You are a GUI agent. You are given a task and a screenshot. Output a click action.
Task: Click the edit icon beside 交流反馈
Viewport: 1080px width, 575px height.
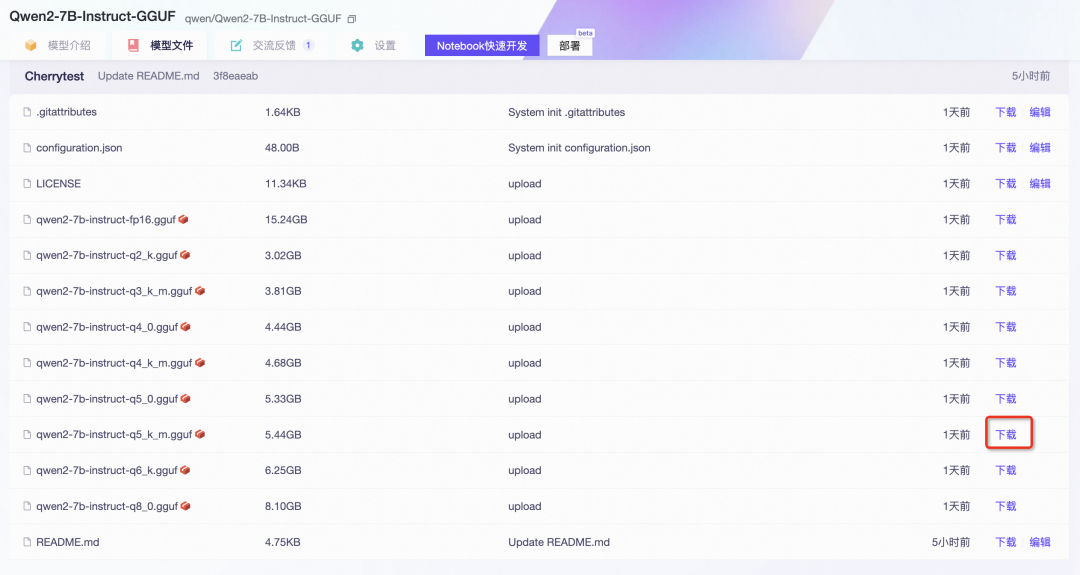point(236,45)
